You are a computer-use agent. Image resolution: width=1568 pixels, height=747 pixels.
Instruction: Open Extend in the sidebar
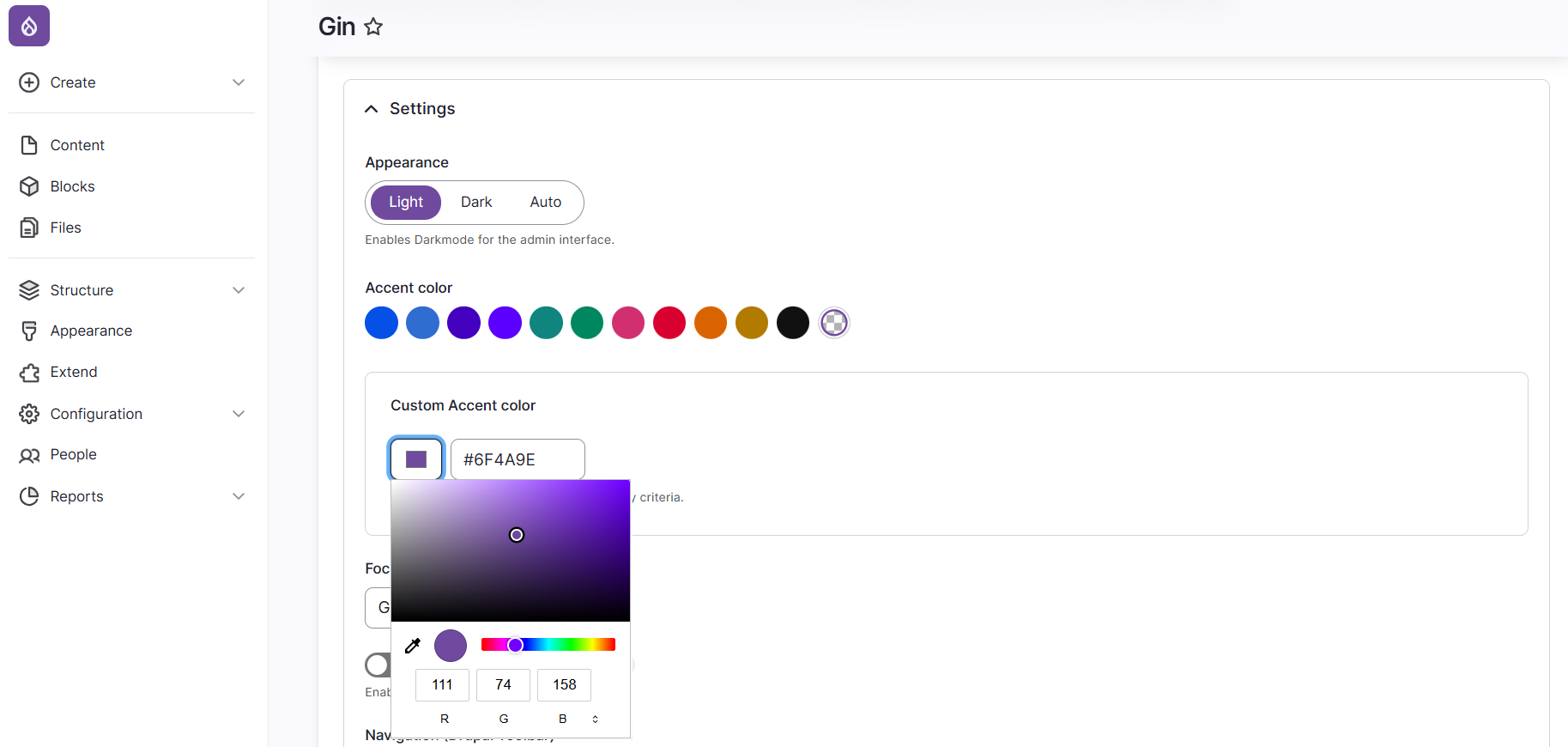74,372
